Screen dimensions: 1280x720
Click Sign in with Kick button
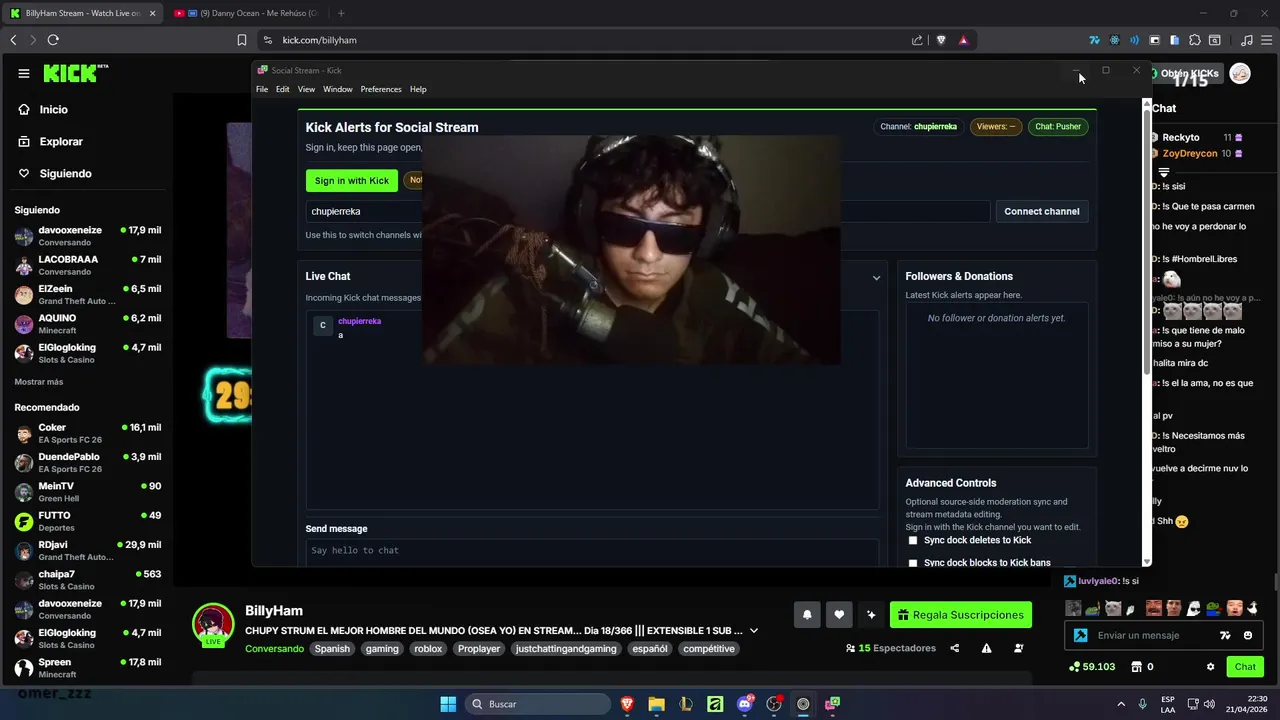tap(351, 180)
